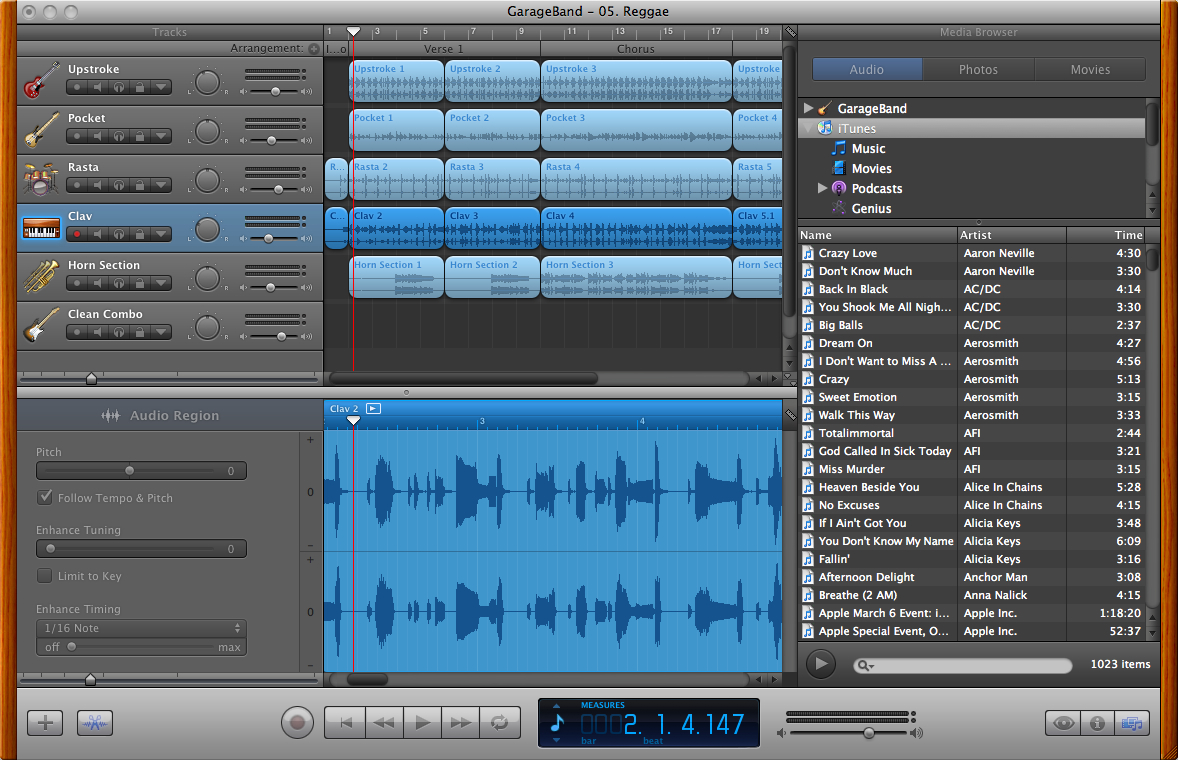
Task: Play the song from the transport bar
Action: point(422,723)
